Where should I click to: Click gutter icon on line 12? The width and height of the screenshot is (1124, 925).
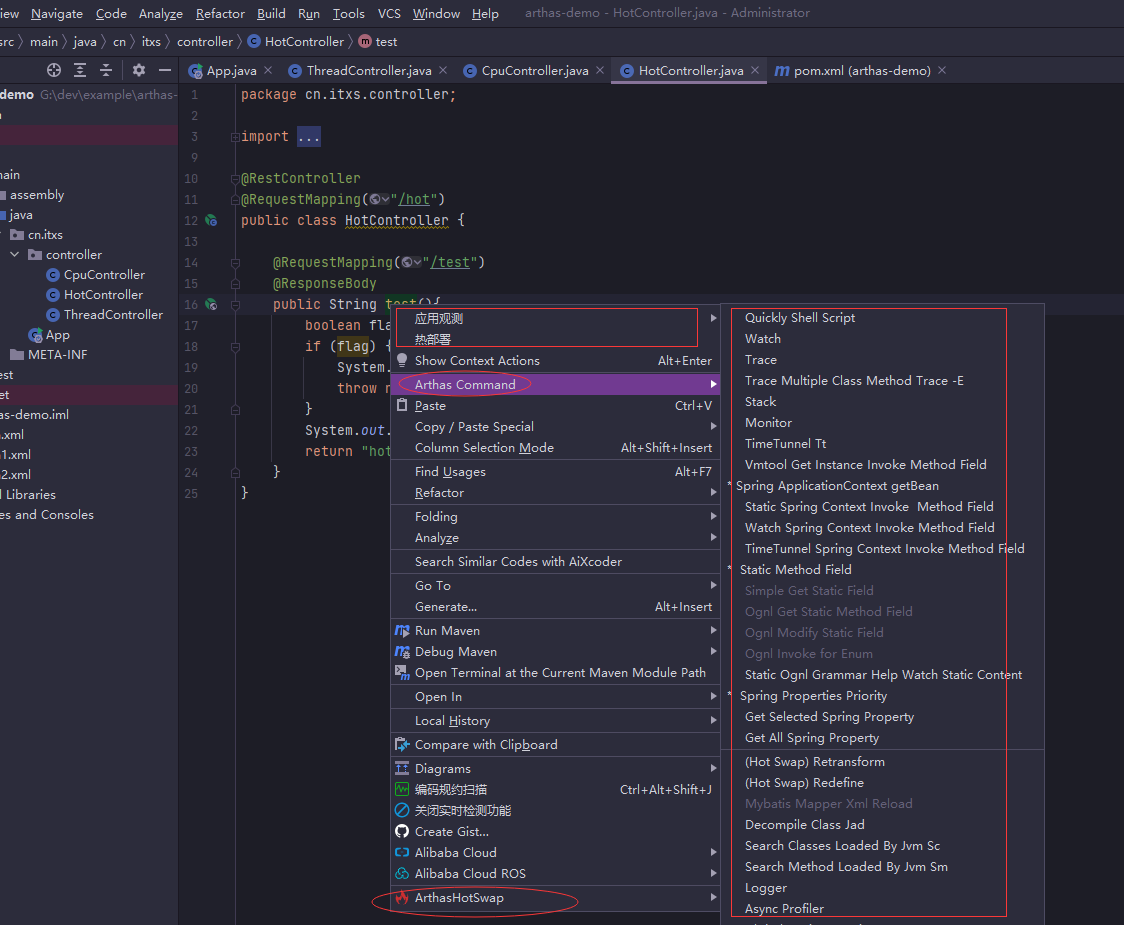pos(211,220)
